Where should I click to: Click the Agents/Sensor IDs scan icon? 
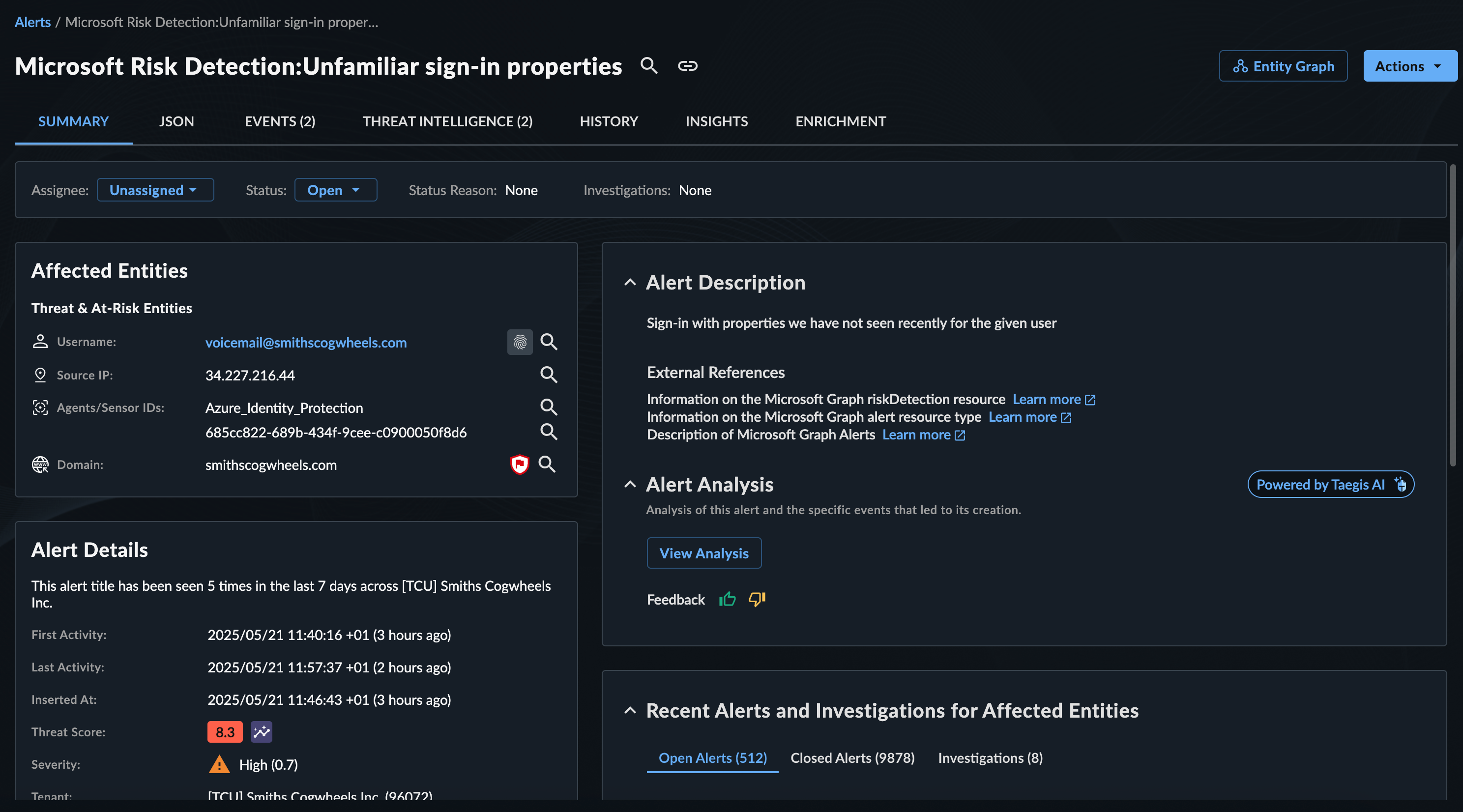[x=40, y=407]
